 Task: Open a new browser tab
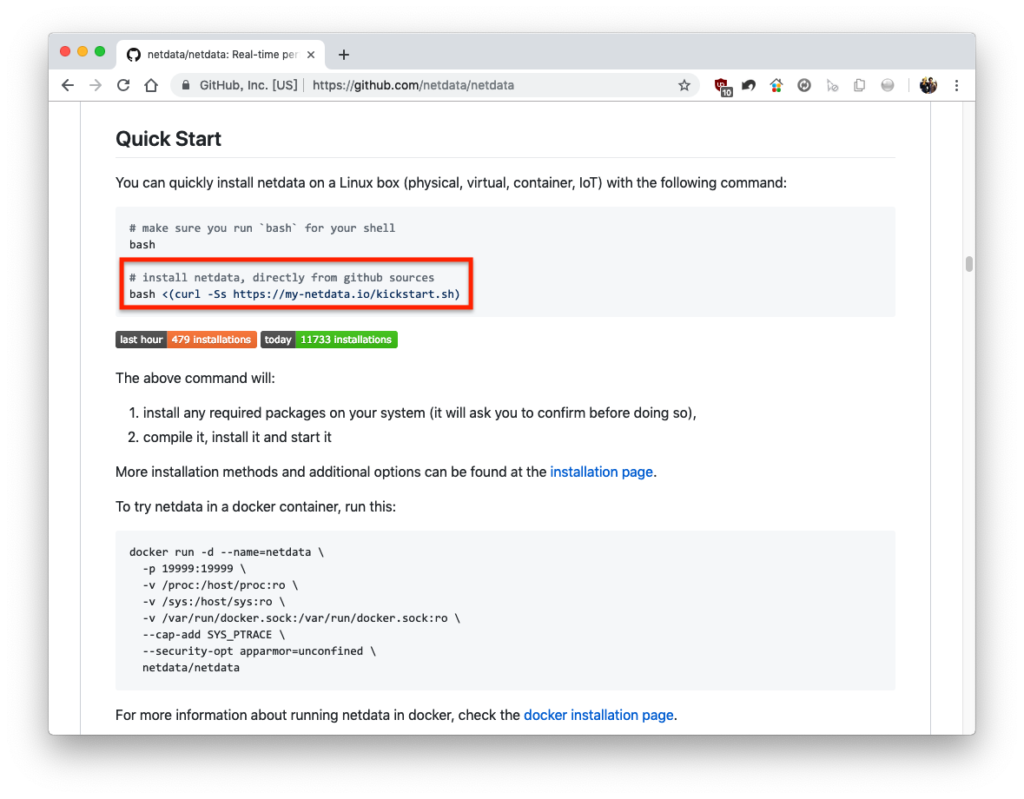[344, 55]
